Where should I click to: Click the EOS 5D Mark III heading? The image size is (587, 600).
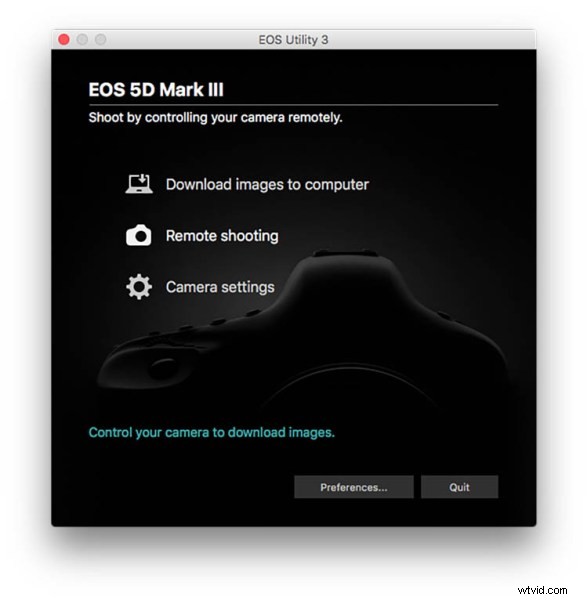point(156,90)
